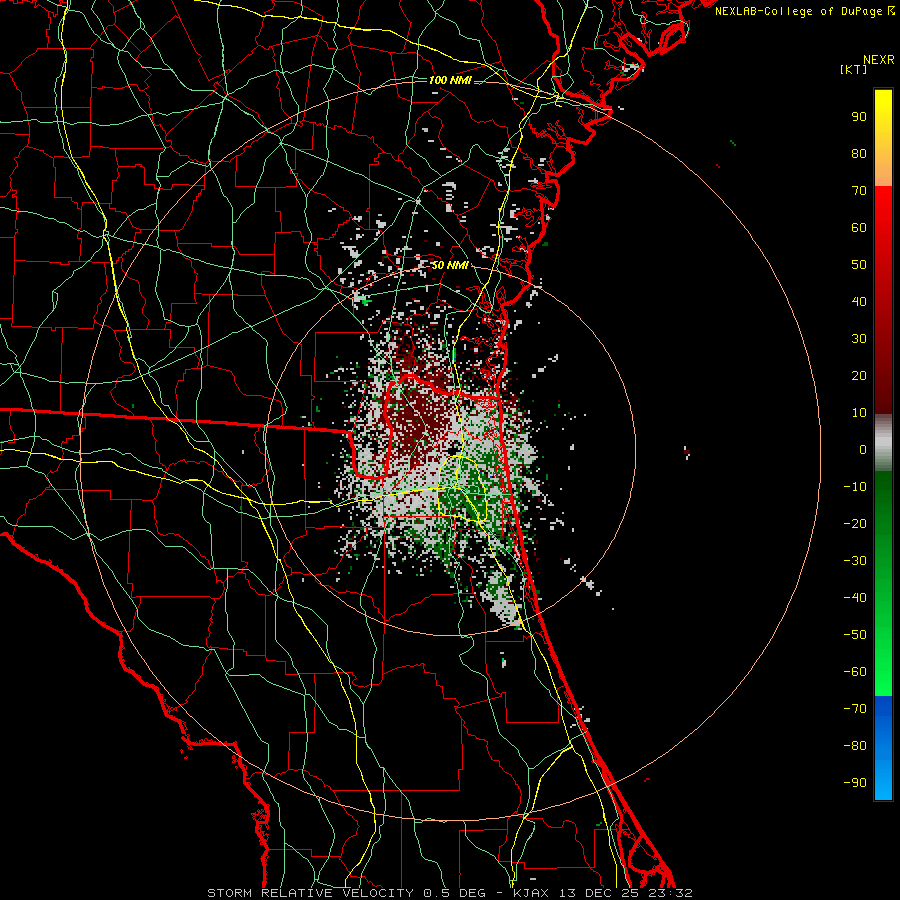Click the blue bottom segment of color bar
This screenshot has height=900, width=900.
883,748
